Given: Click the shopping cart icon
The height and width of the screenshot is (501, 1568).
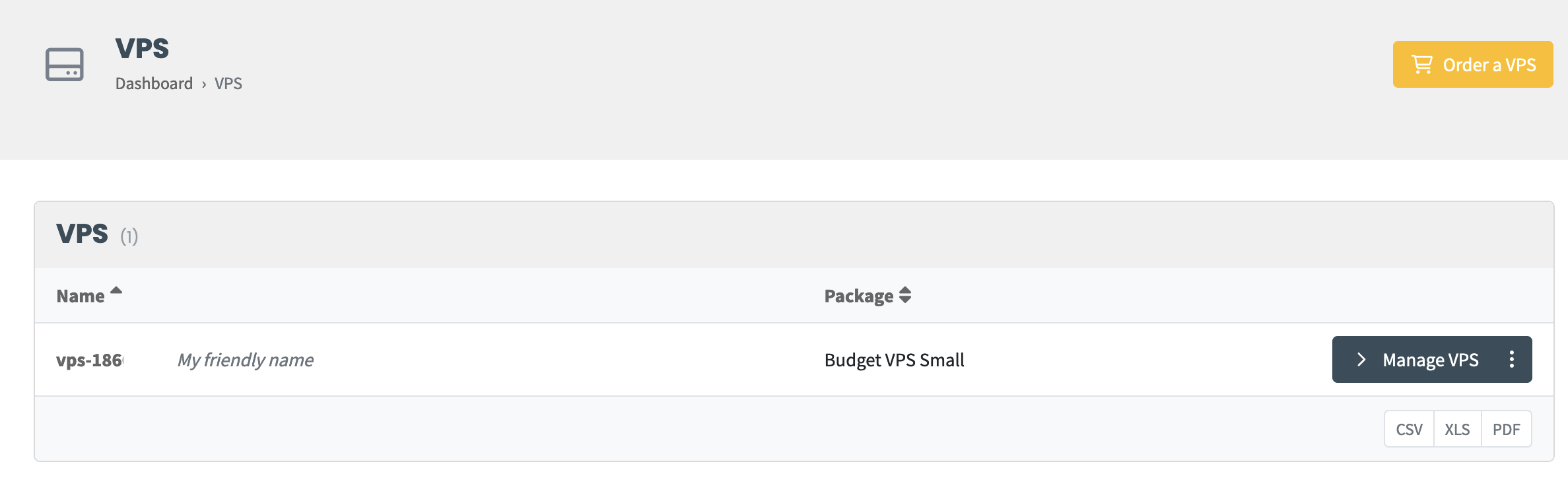Looking at the screenshot, I should point(1421,65).
